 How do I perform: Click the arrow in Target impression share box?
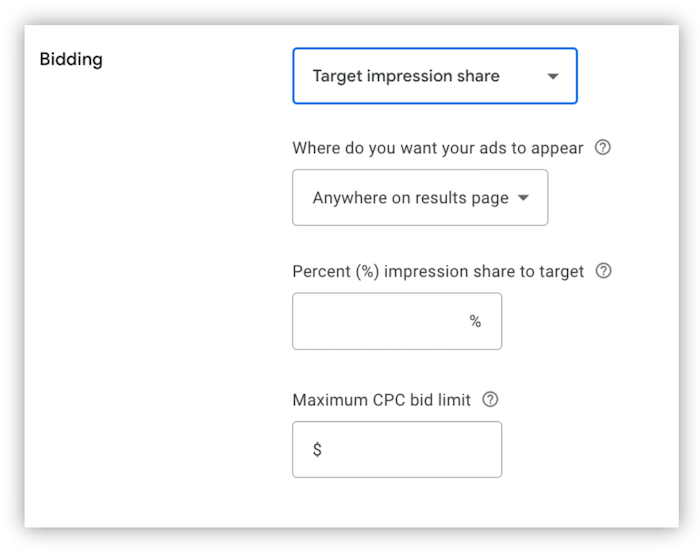click(553, 76)
